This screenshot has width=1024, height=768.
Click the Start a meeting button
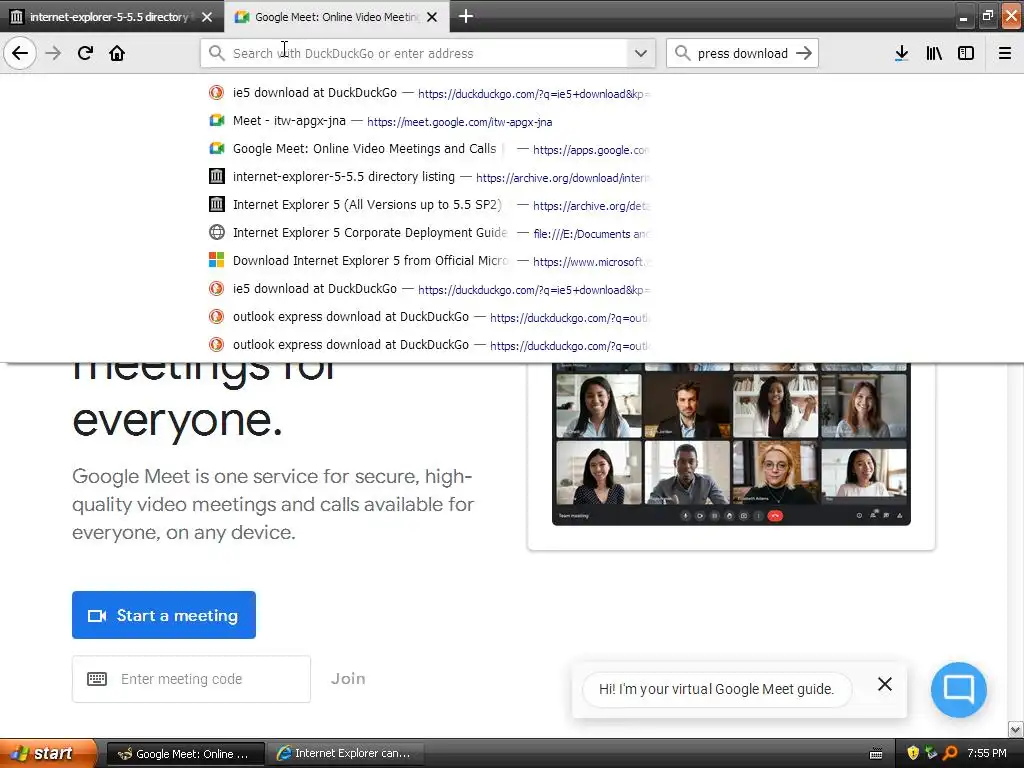[164, 615]
